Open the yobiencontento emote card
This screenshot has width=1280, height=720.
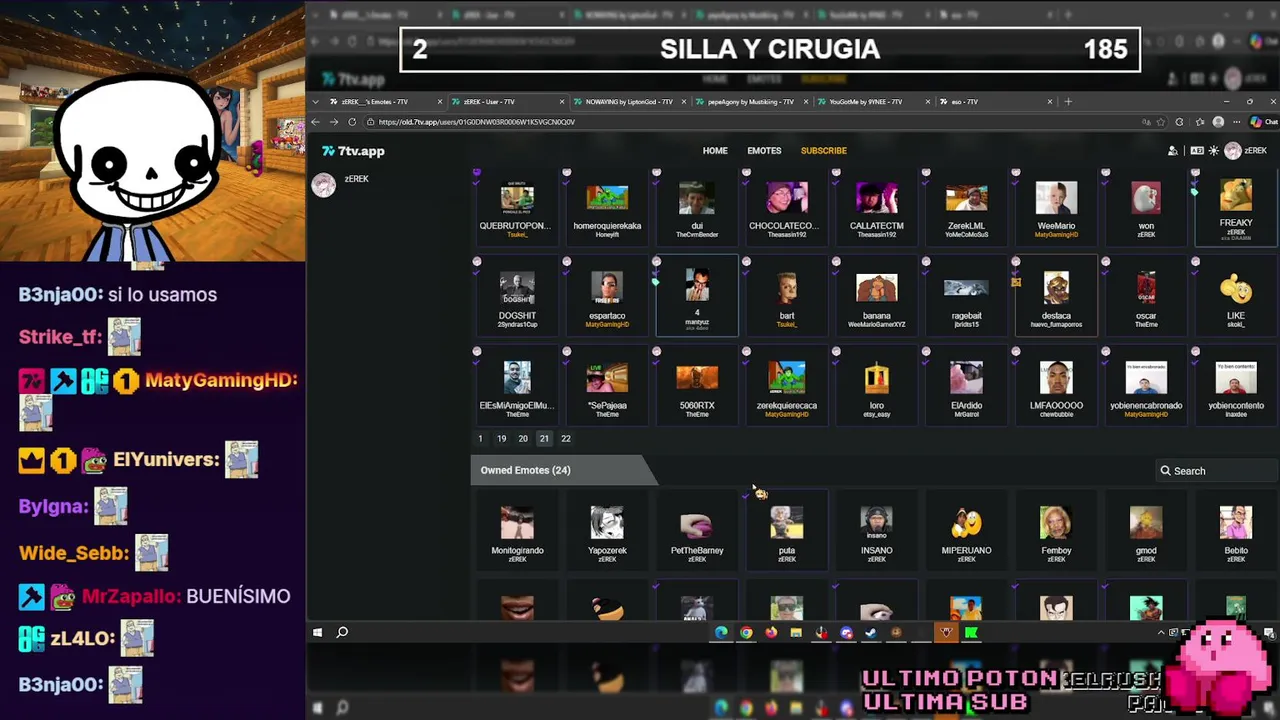(x=1236, y=385)
